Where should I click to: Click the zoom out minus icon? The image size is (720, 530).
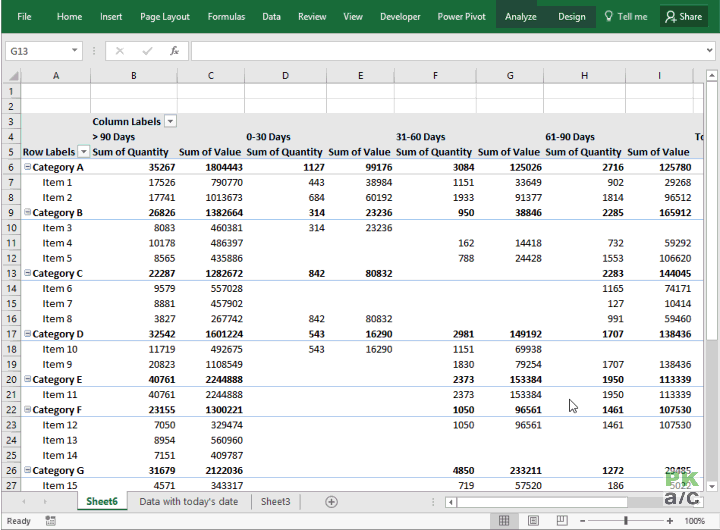[582, 521]
